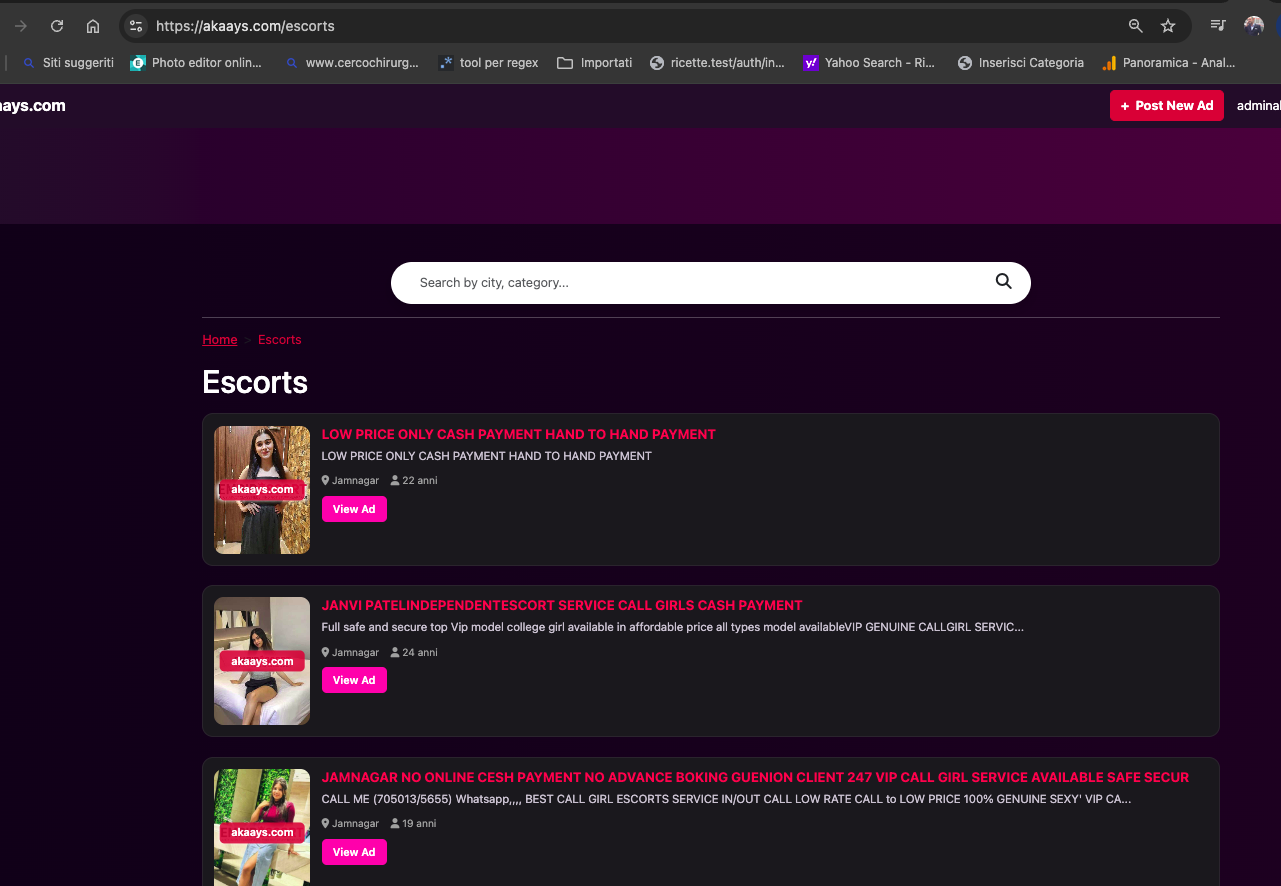The width and height of the screenshot is (1281, 886).
Task: Click the browser profile avatar icon
Action: point(1253,26)
